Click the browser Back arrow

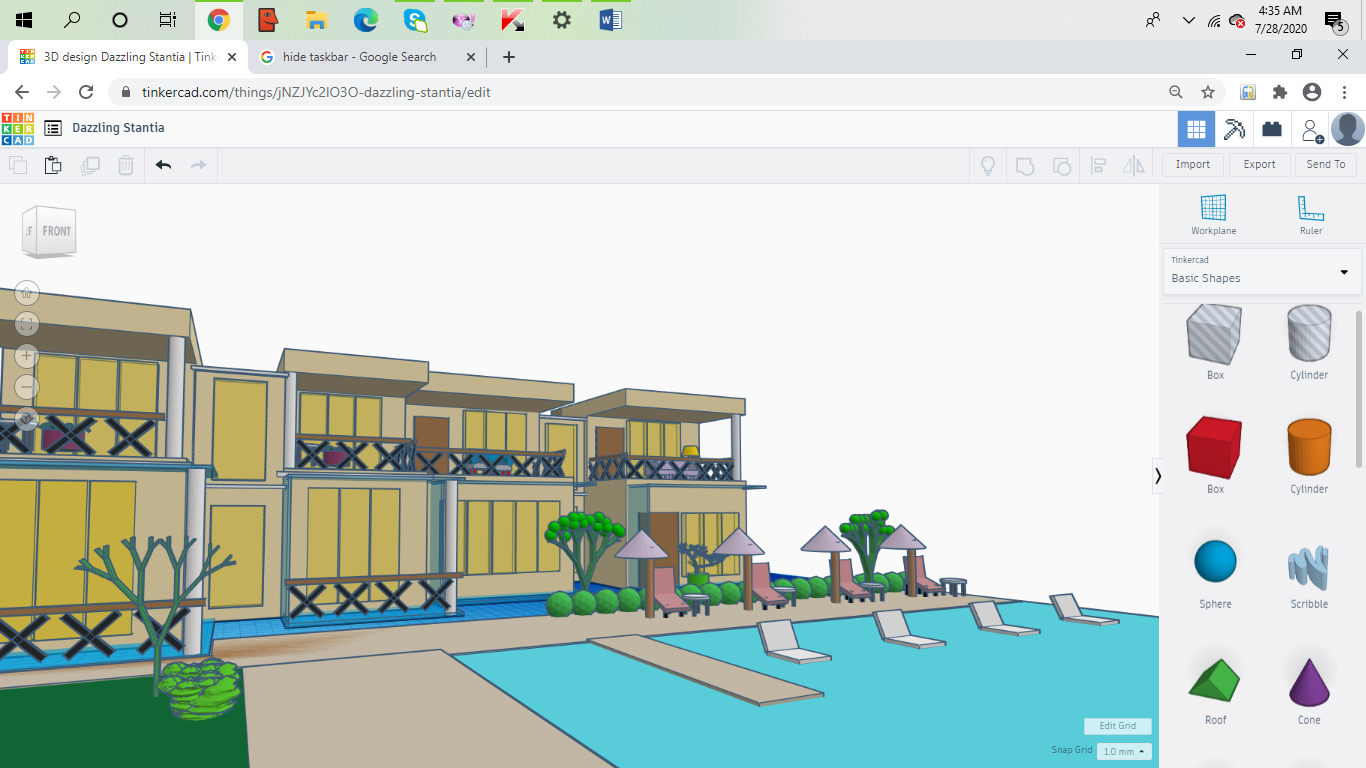tap(22, 92)
